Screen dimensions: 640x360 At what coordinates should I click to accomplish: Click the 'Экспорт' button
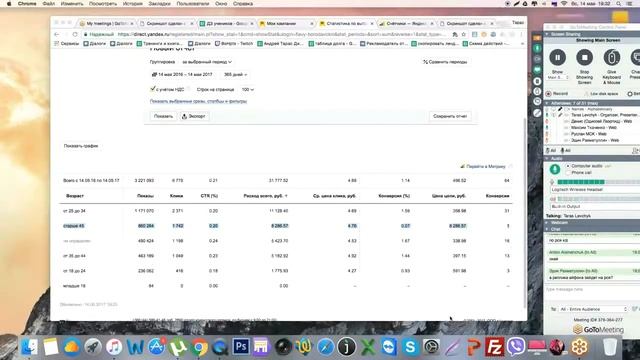click(x=193, y=116)
